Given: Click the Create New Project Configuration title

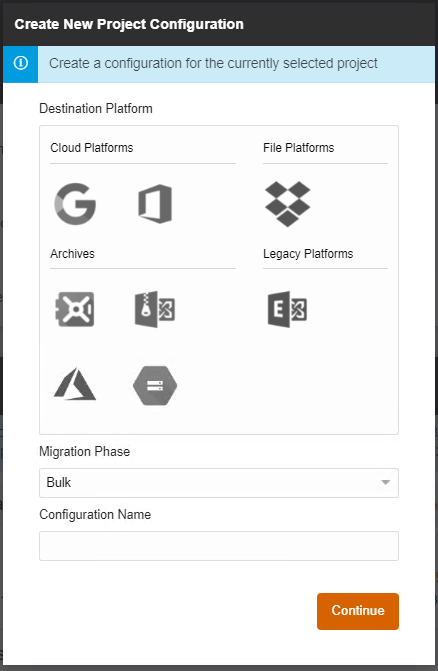Looking at the screenshot, I should click(x=129, y=24).
